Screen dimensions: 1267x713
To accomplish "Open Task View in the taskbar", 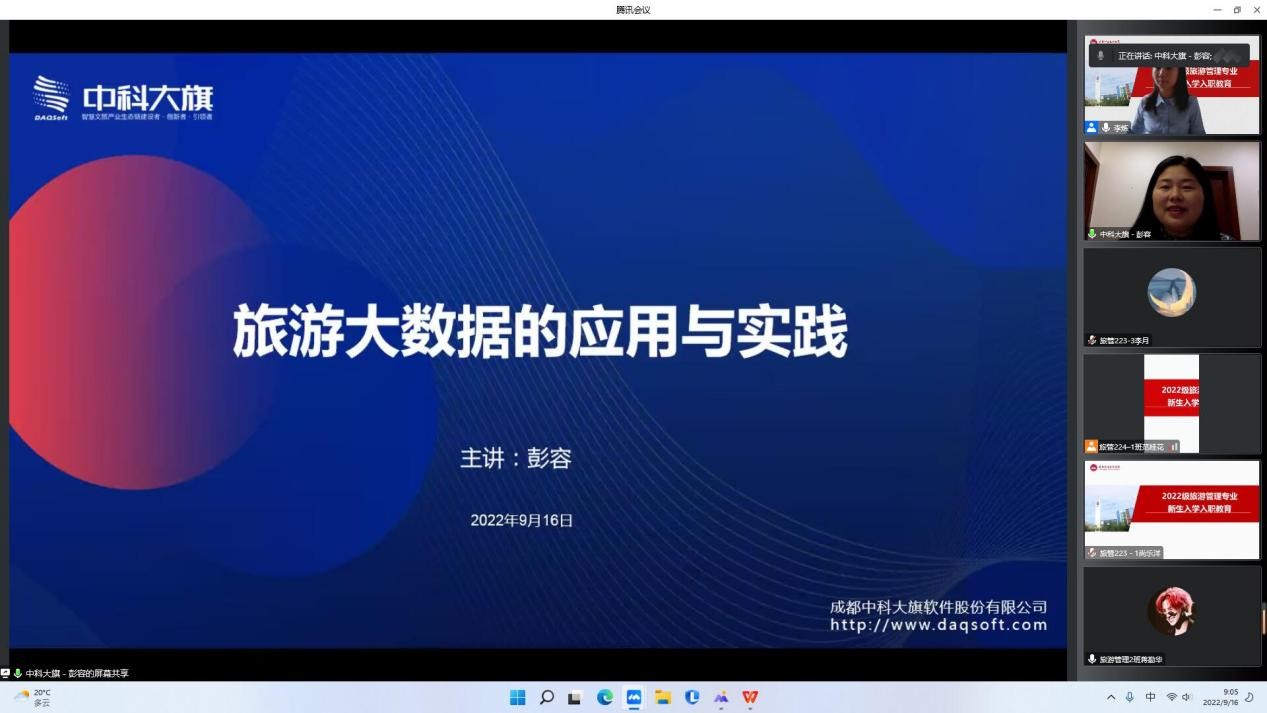I will click(575, 698).
